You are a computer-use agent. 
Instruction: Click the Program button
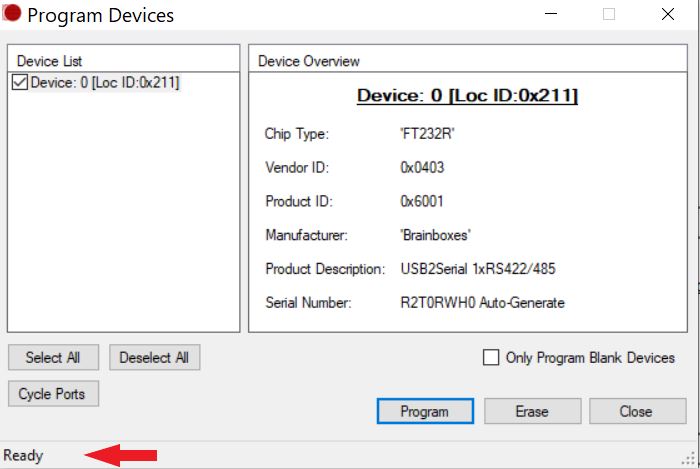pos(424,411)
